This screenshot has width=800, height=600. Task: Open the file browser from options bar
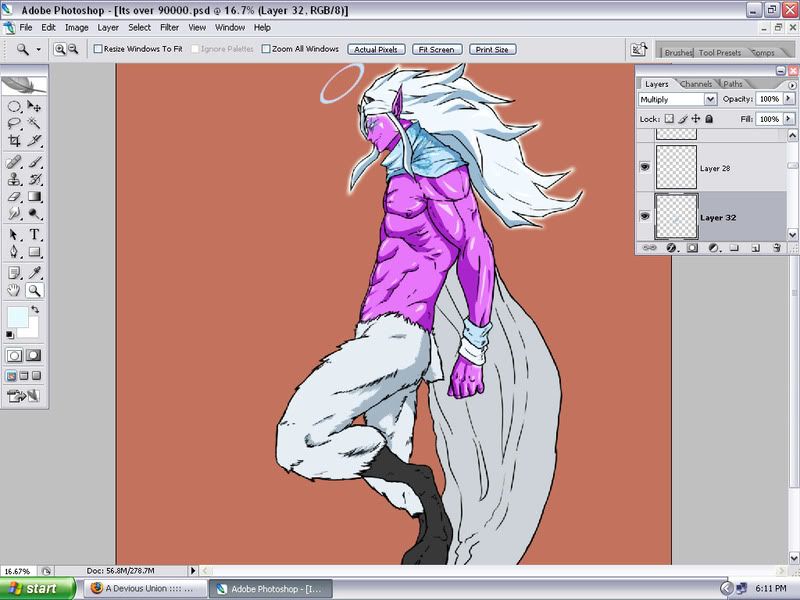pyautogui.click(x=639, y=49)
